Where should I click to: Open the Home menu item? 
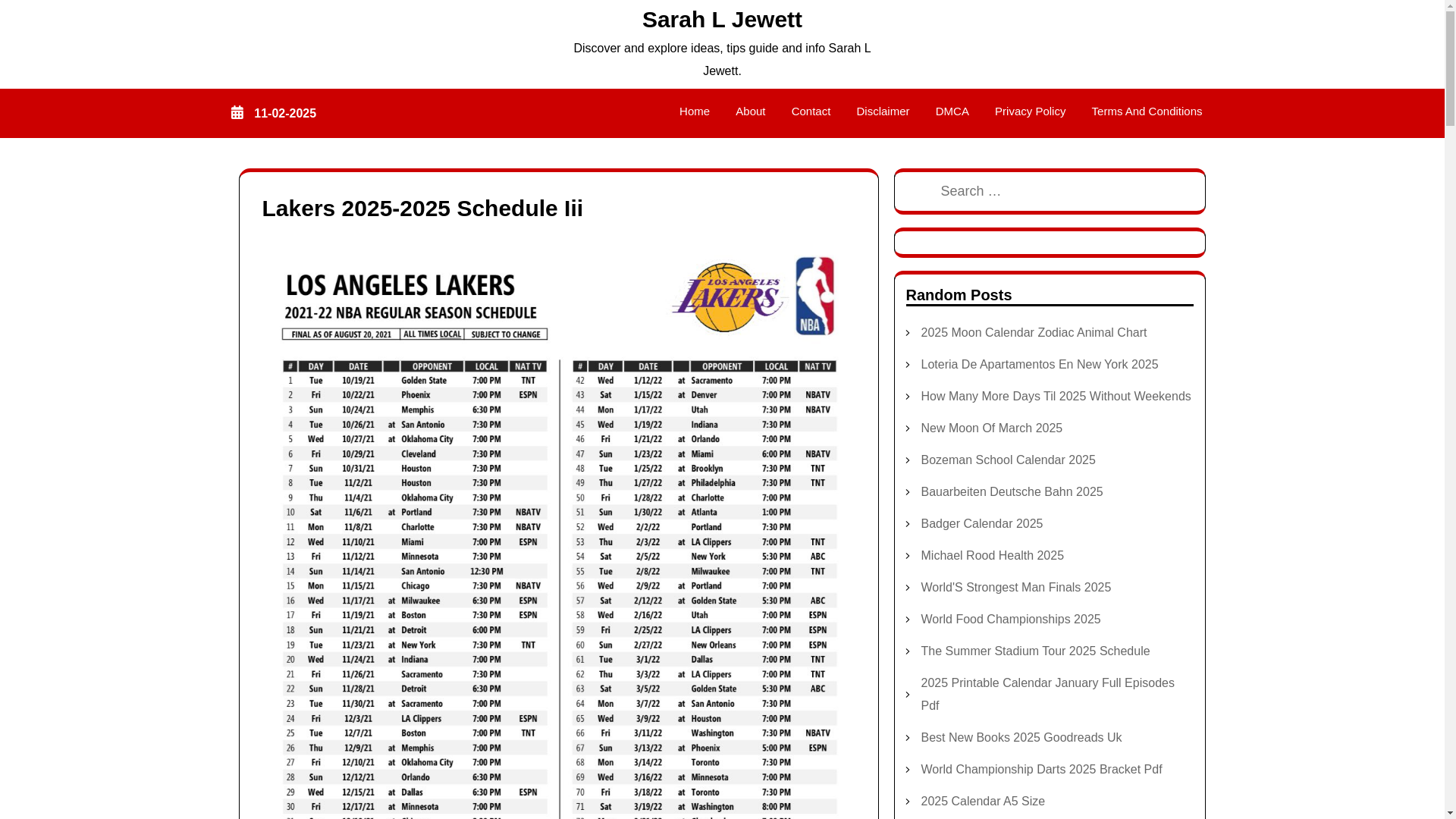[694, 111]
